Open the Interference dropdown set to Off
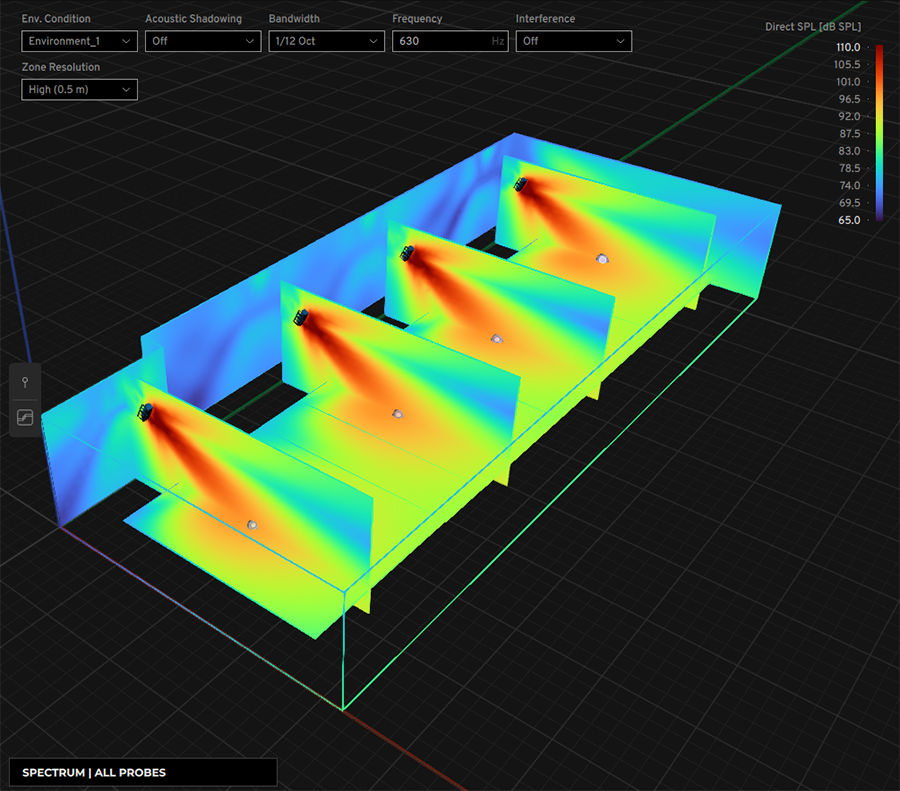Screen dimensions: 900x791 [573, 41]
